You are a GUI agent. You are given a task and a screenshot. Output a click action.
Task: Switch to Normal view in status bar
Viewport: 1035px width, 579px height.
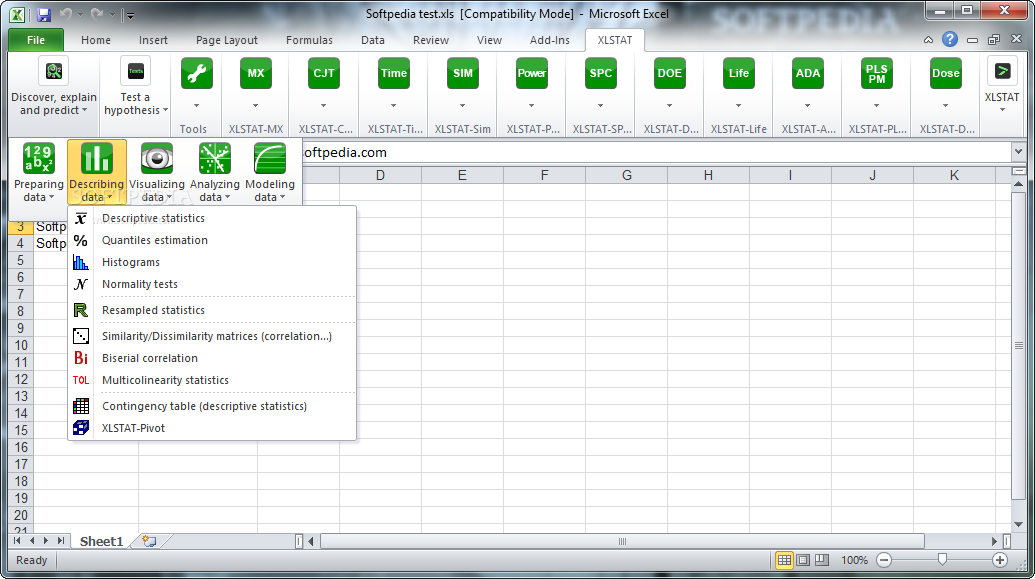pyautogui.click(x=784, y=560)
